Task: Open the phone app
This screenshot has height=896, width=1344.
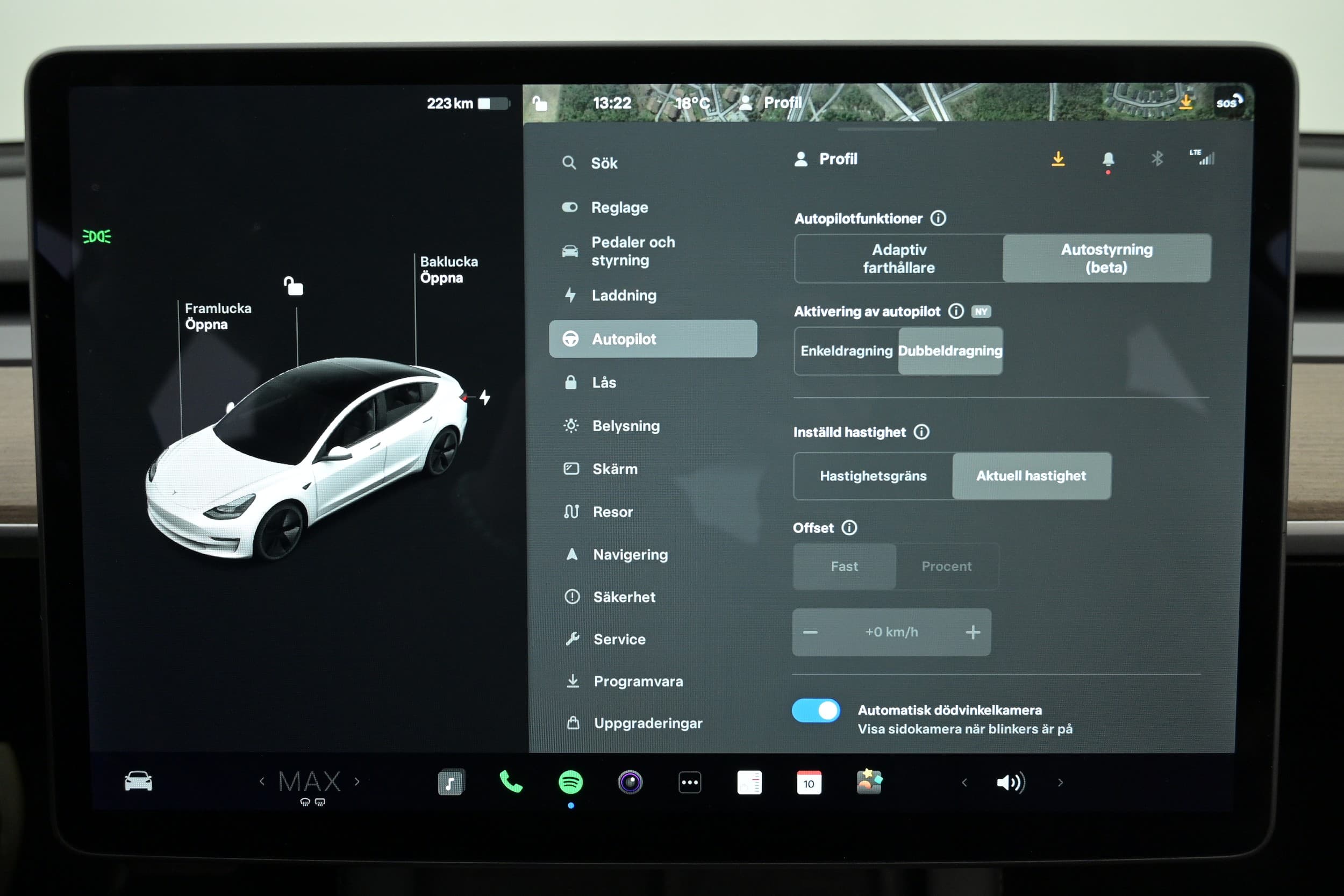Action: (x=510, y=782)
